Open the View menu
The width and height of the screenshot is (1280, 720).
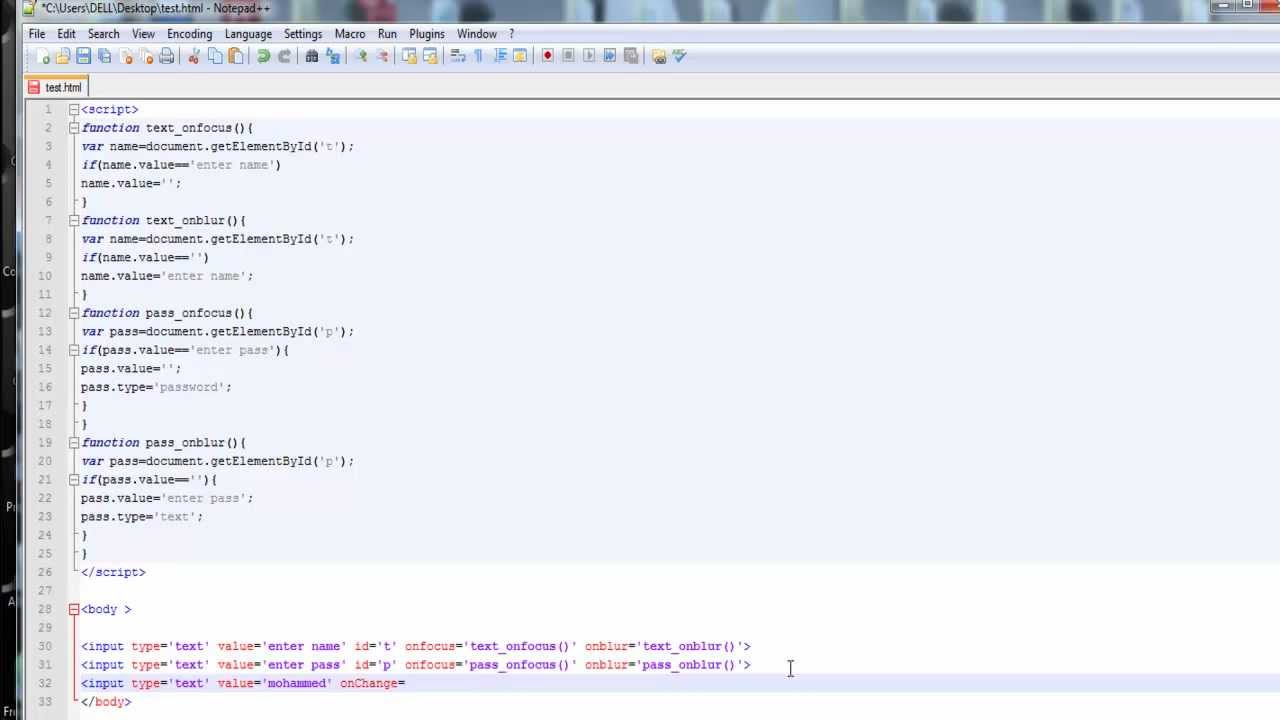point(143,34)
